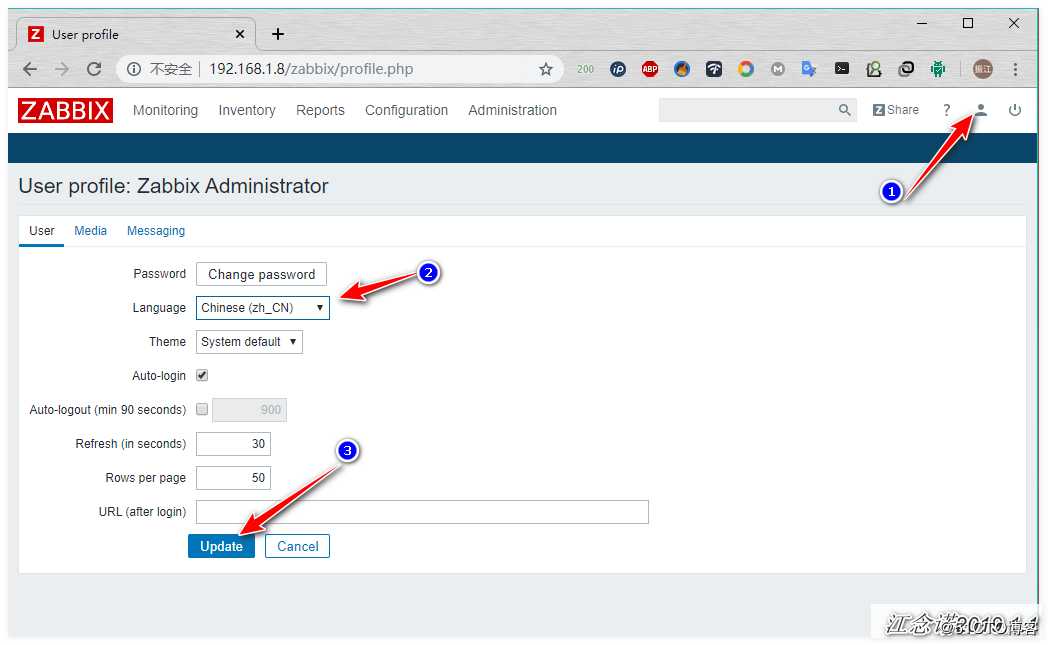The width and height of the screenshot is (1048, 645).
Task: Click the terminal extension icon
Action: (842, 69)
